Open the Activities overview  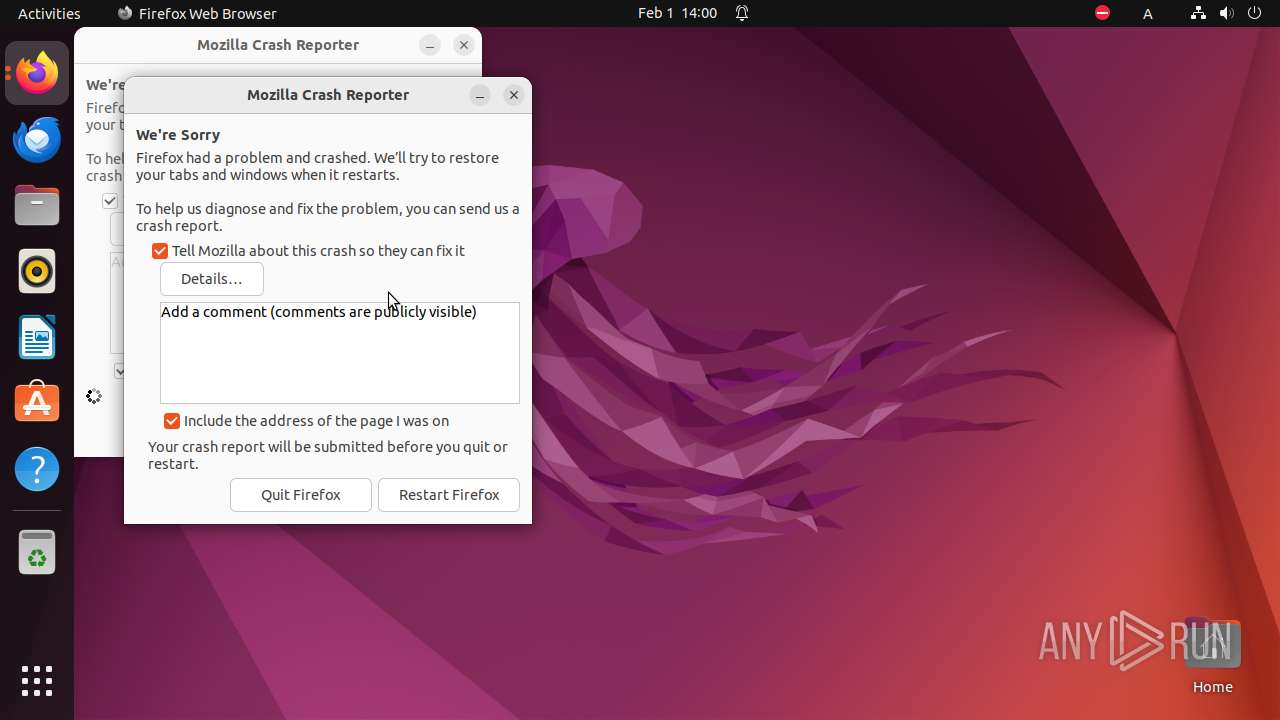[49, 13]
